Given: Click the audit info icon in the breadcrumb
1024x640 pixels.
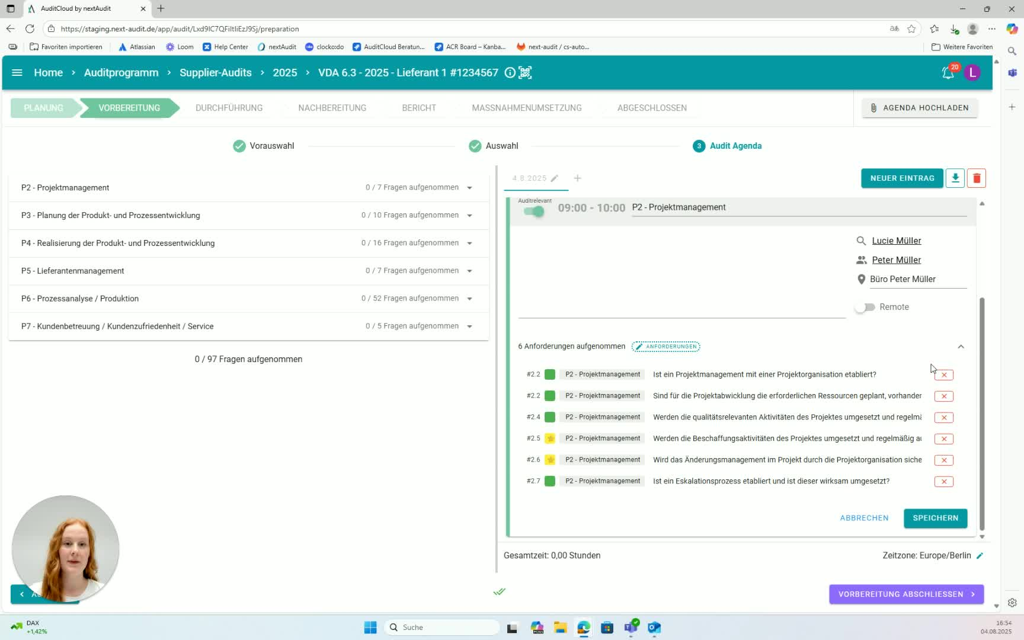Looking at the screenshot, I should click(x=510, y=73).
